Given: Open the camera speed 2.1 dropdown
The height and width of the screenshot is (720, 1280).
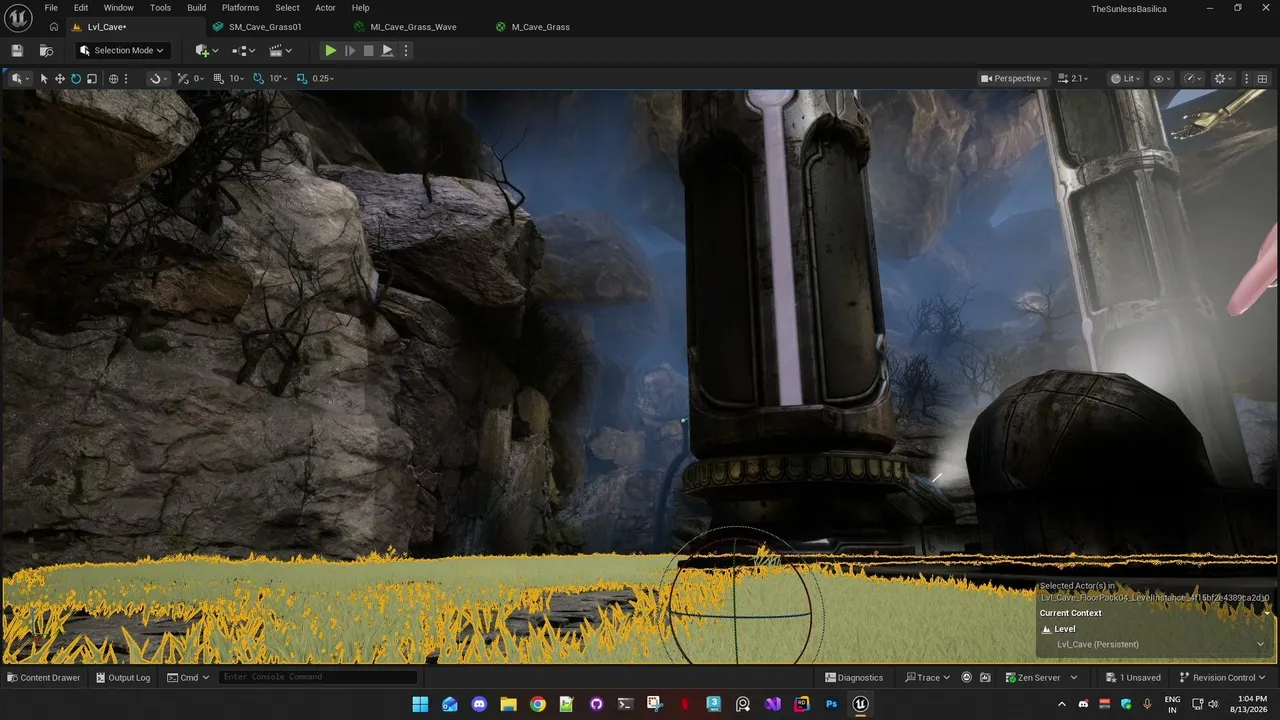Looking at the screenshot, I should (x=1074, y=78).
